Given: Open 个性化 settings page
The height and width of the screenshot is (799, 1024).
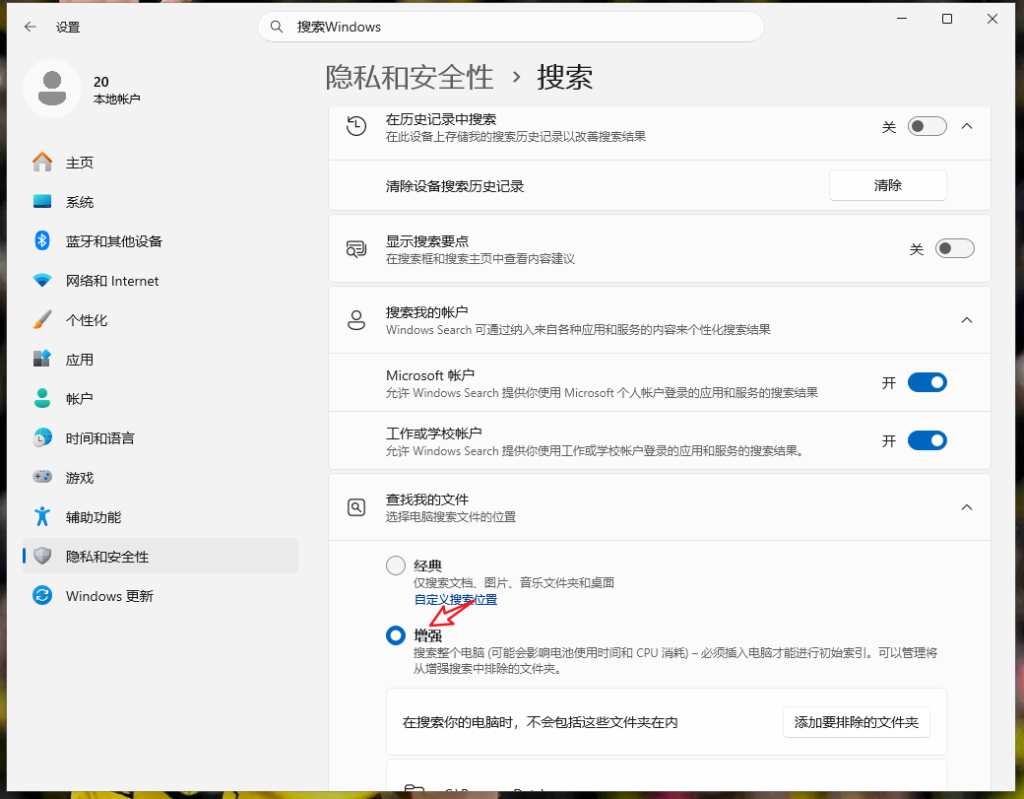Looking at the screenshot, I should tap(161, 319).
